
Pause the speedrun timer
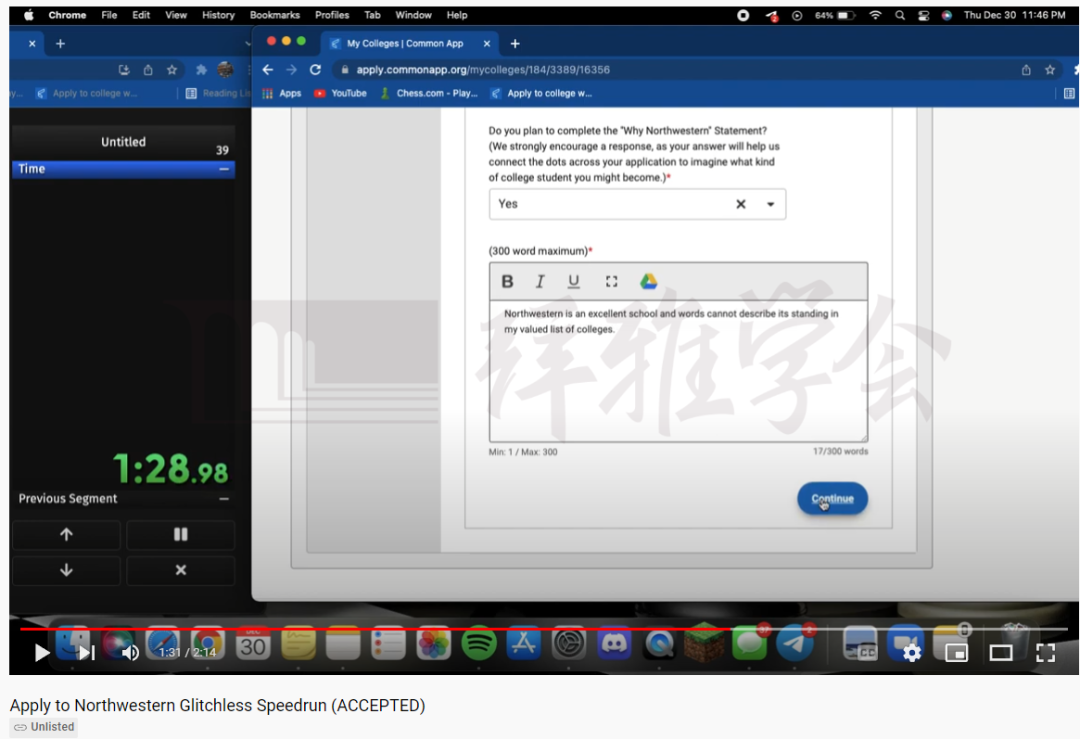(180, 534)
